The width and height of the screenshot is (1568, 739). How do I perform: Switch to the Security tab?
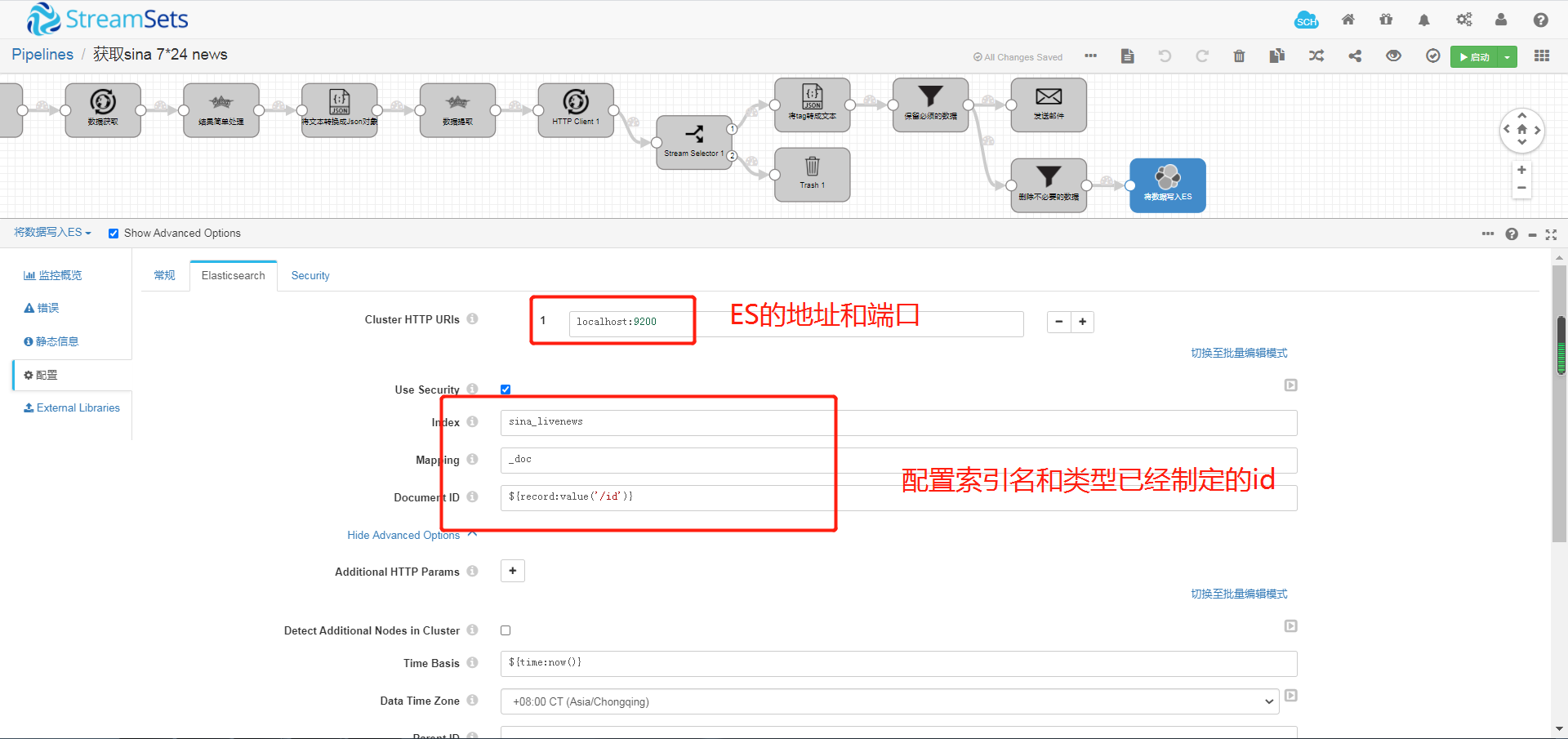(x=310, y=275)
